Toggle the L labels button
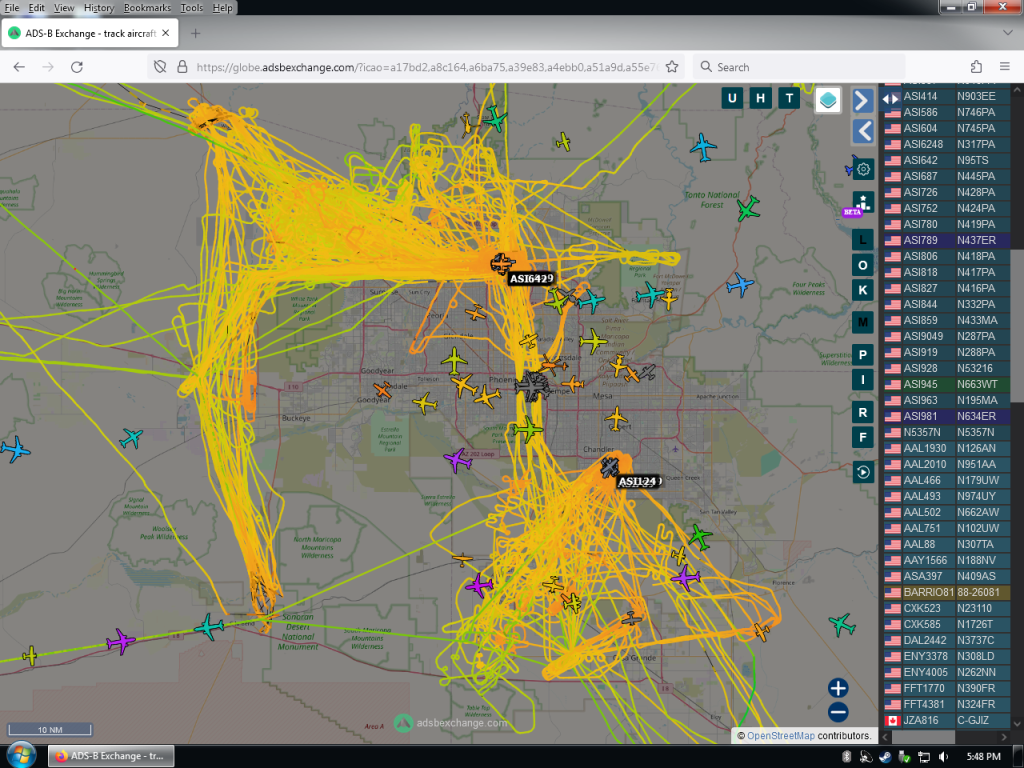1024x768 pixels. click(x=863, y=240)
